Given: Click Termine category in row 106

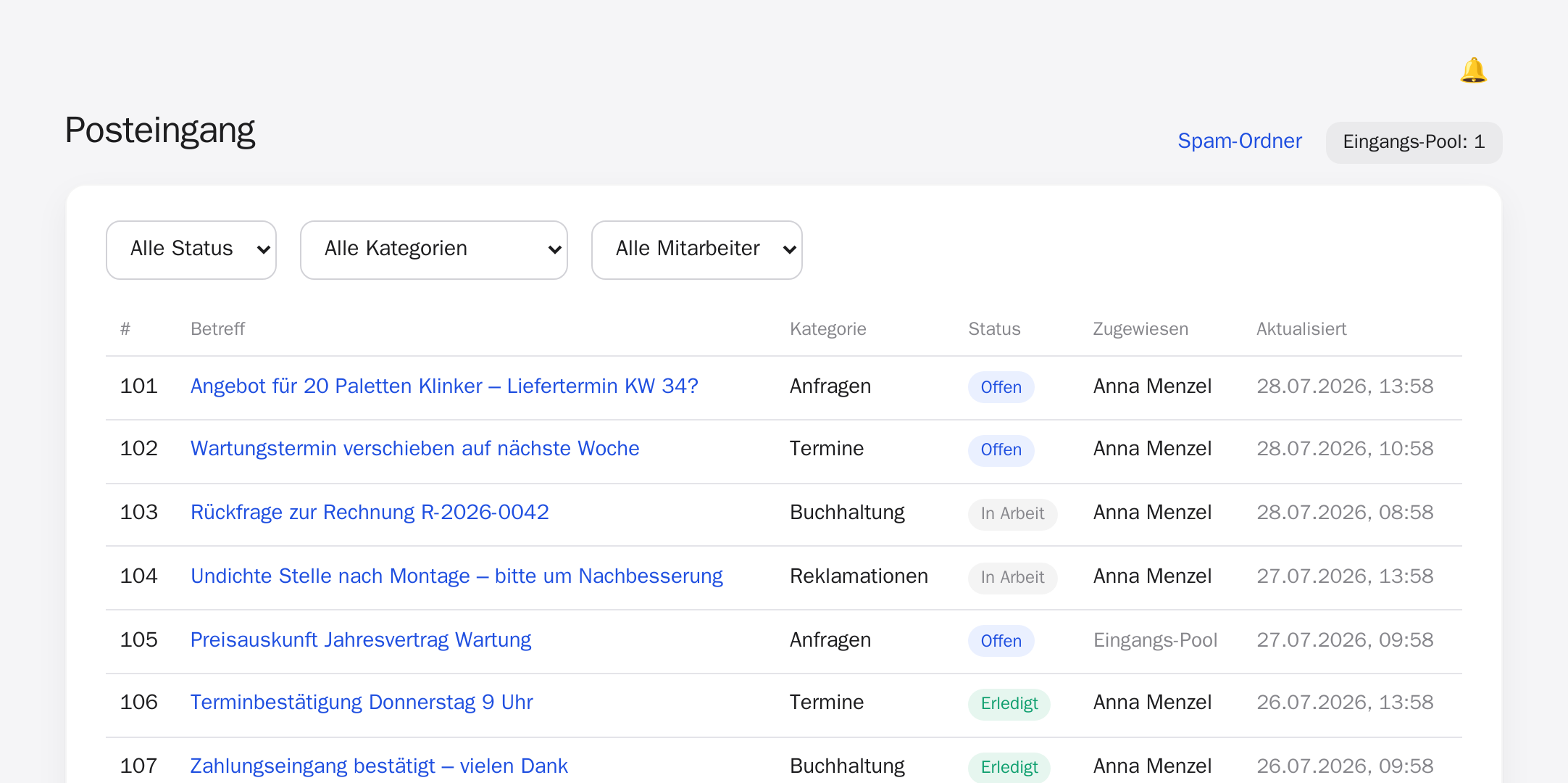Looking at the screenshot, I should (x=827, y=703).
